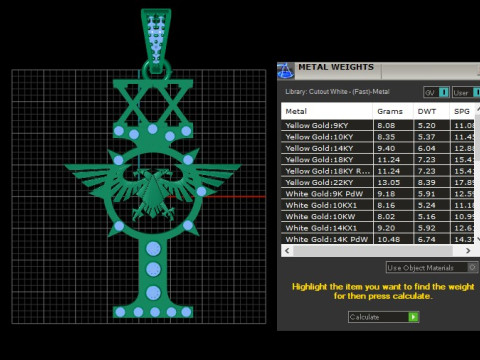This screenshot has width=480, height=360.
Task: Select the White Gold:14KX1 row
Action: click(x=378, y=228)
